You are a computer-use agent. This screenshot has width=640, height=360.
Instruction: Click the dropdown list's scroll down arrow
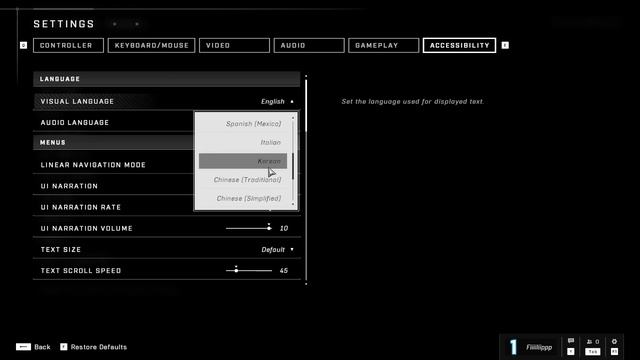click(293, 204)
